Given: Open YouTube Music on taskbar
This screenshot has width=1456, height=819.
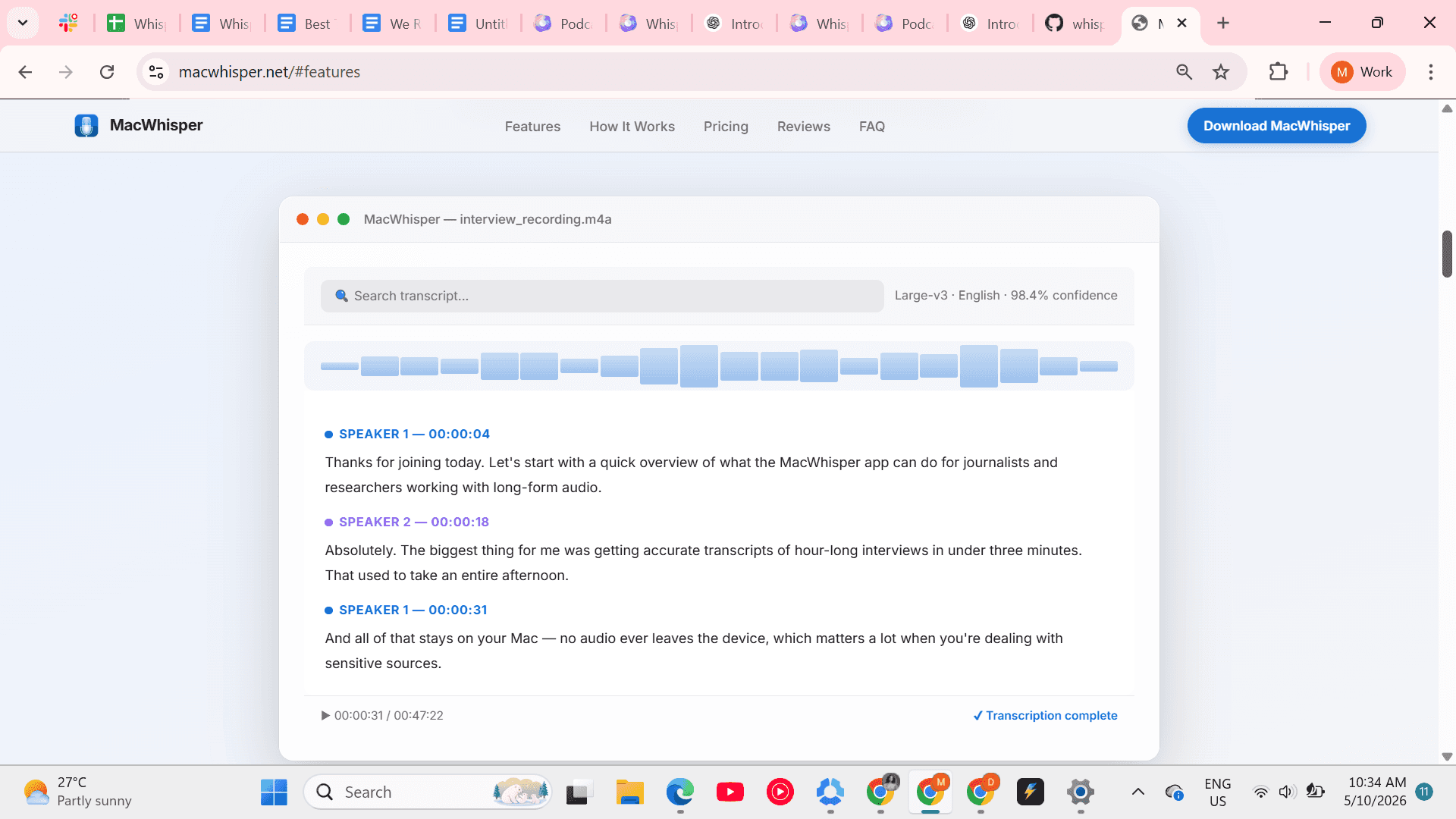Looking at the screenshot, I should coord(780,792).
